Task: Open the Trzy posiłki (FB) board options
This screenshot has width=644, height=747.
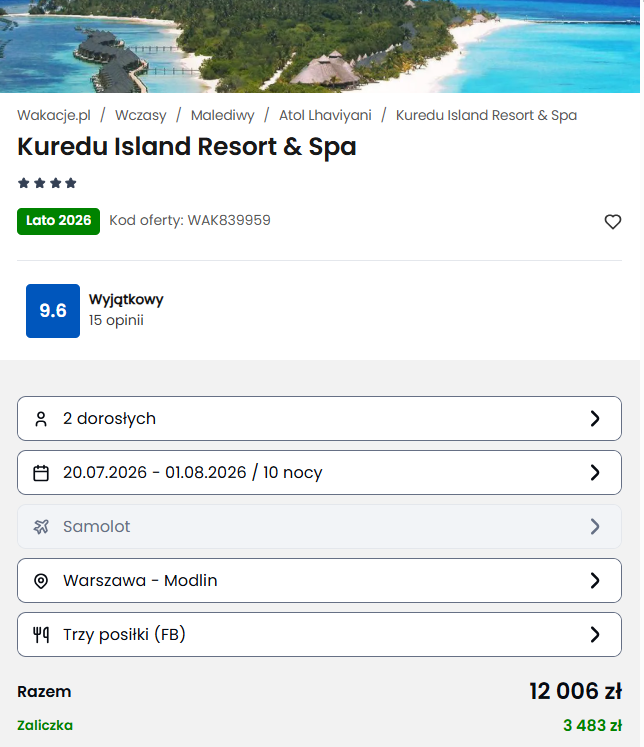Action: pyautogui.click(x=595, y=635)
